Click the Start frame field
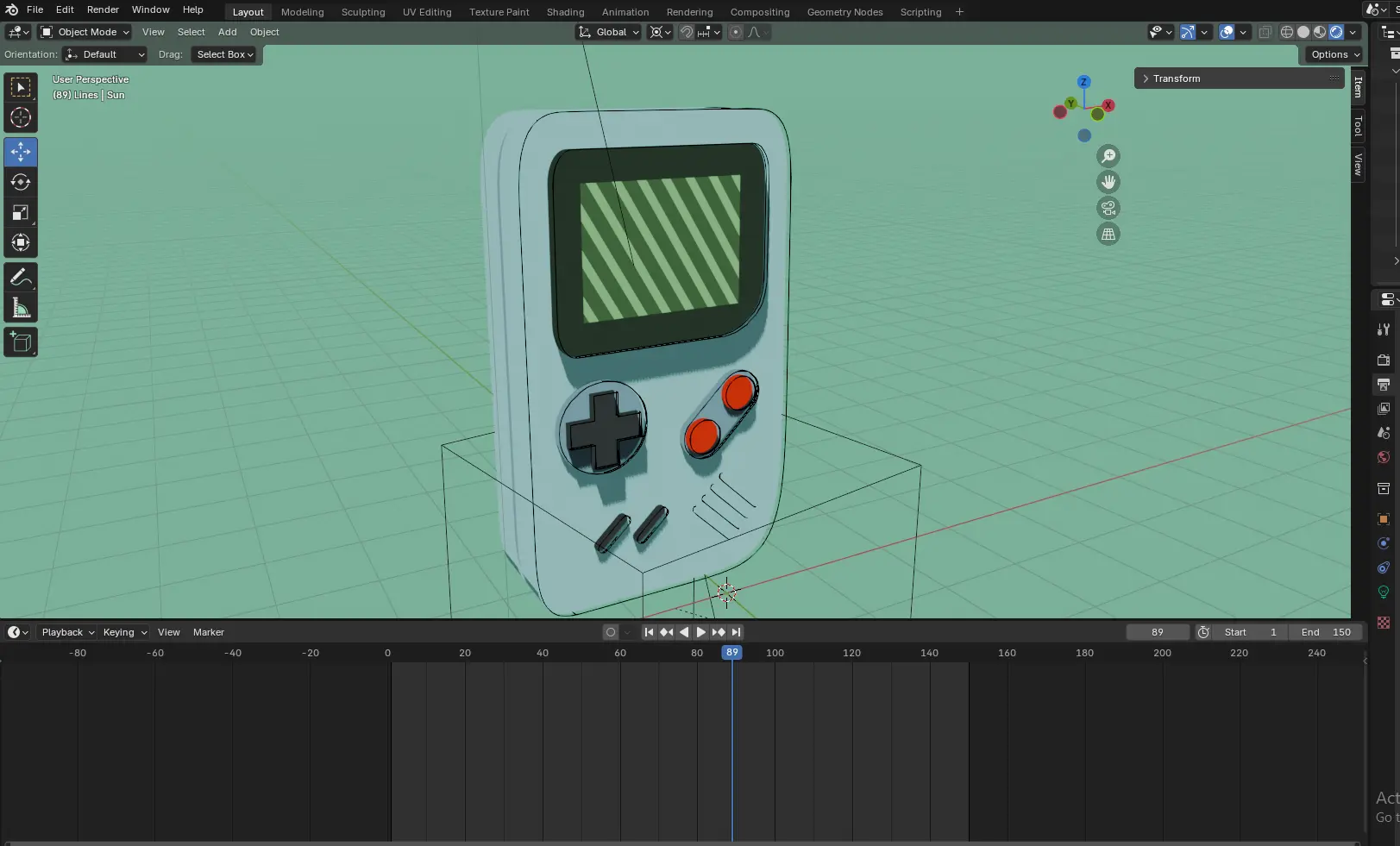 coord(1250,632)
